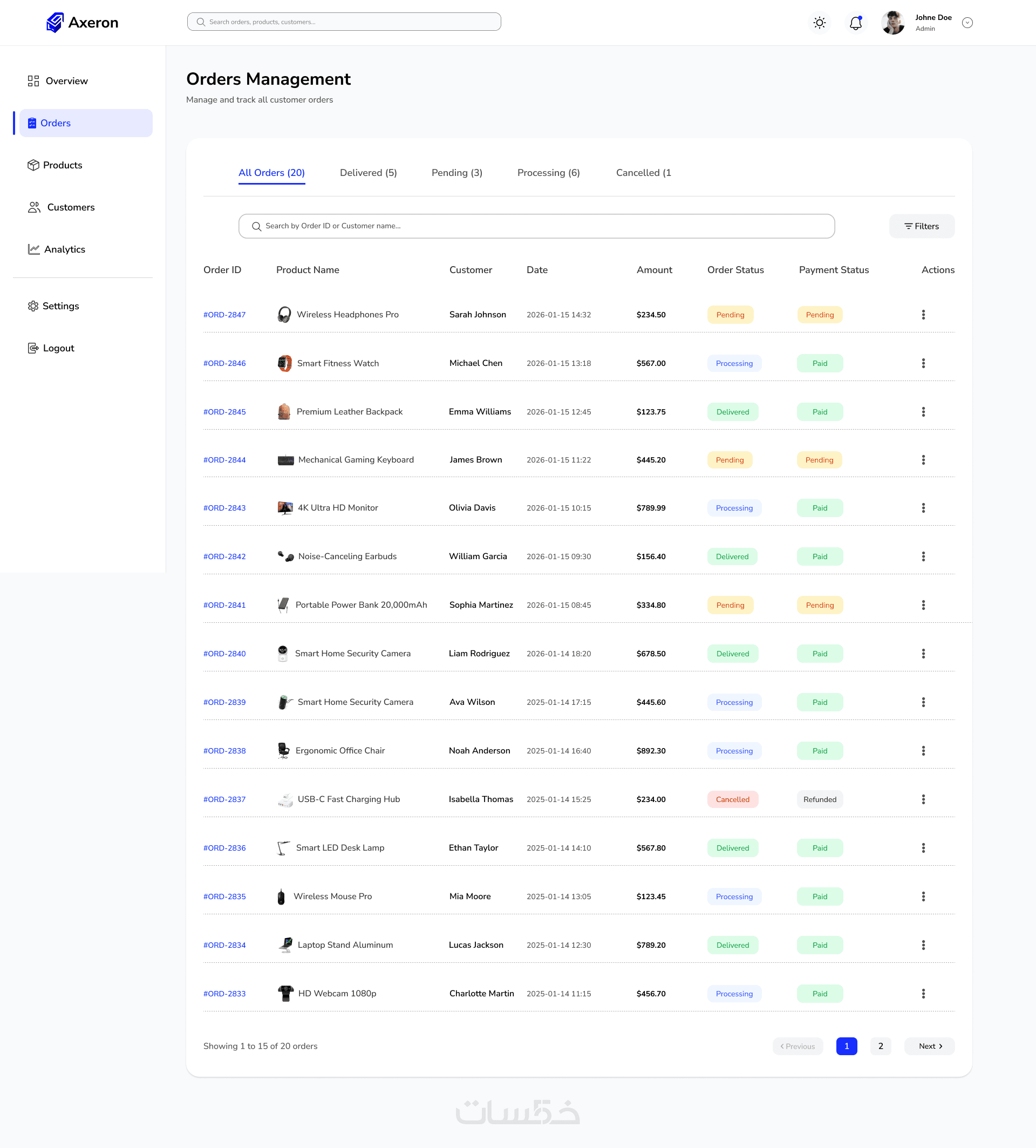Switch to the Processing (6) tab
The image size is (1036, 1148).
pyautogui.click(x=548, y=173)
